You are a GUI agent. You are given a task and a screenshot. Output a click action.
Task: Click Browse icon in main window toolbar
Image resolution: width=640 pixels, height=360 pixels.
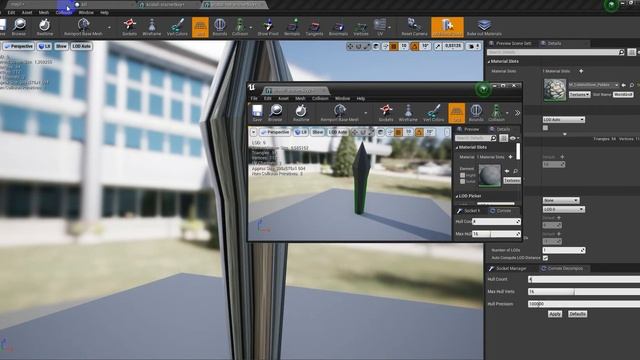click(19, 27)
